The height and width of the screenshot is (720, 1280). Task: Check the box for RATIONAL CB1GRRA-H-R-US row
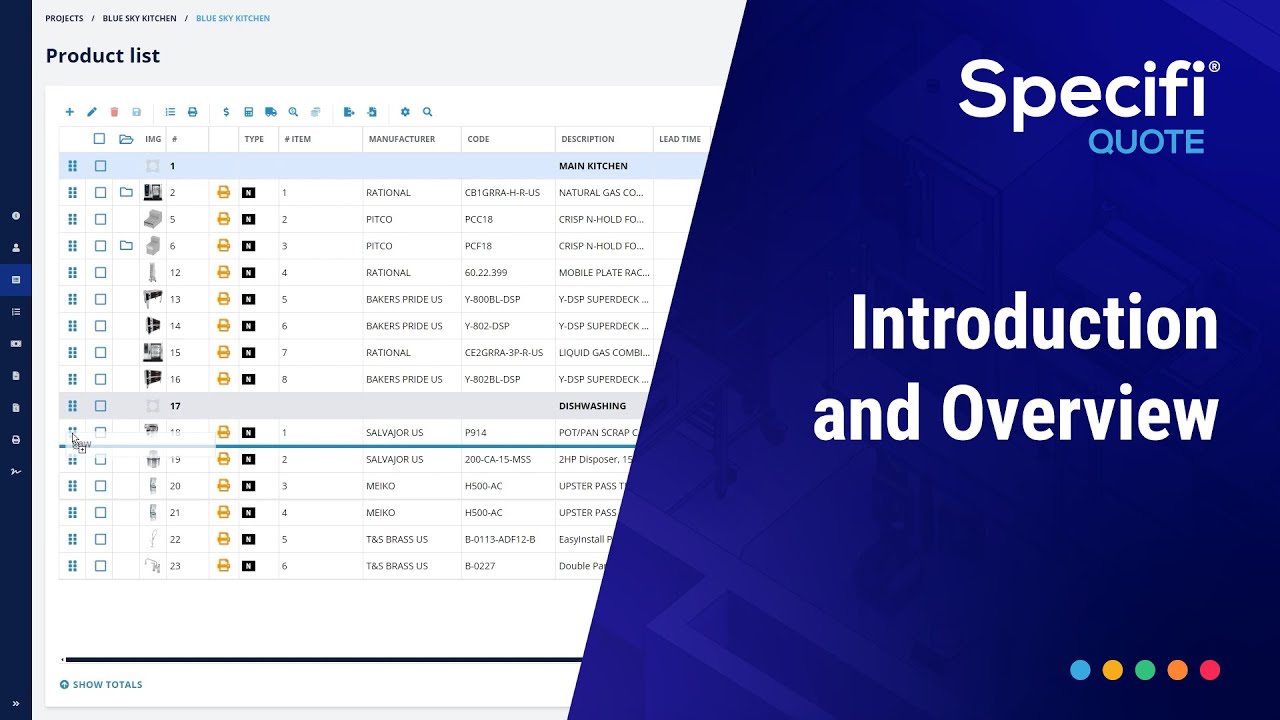tap(100, 192)
